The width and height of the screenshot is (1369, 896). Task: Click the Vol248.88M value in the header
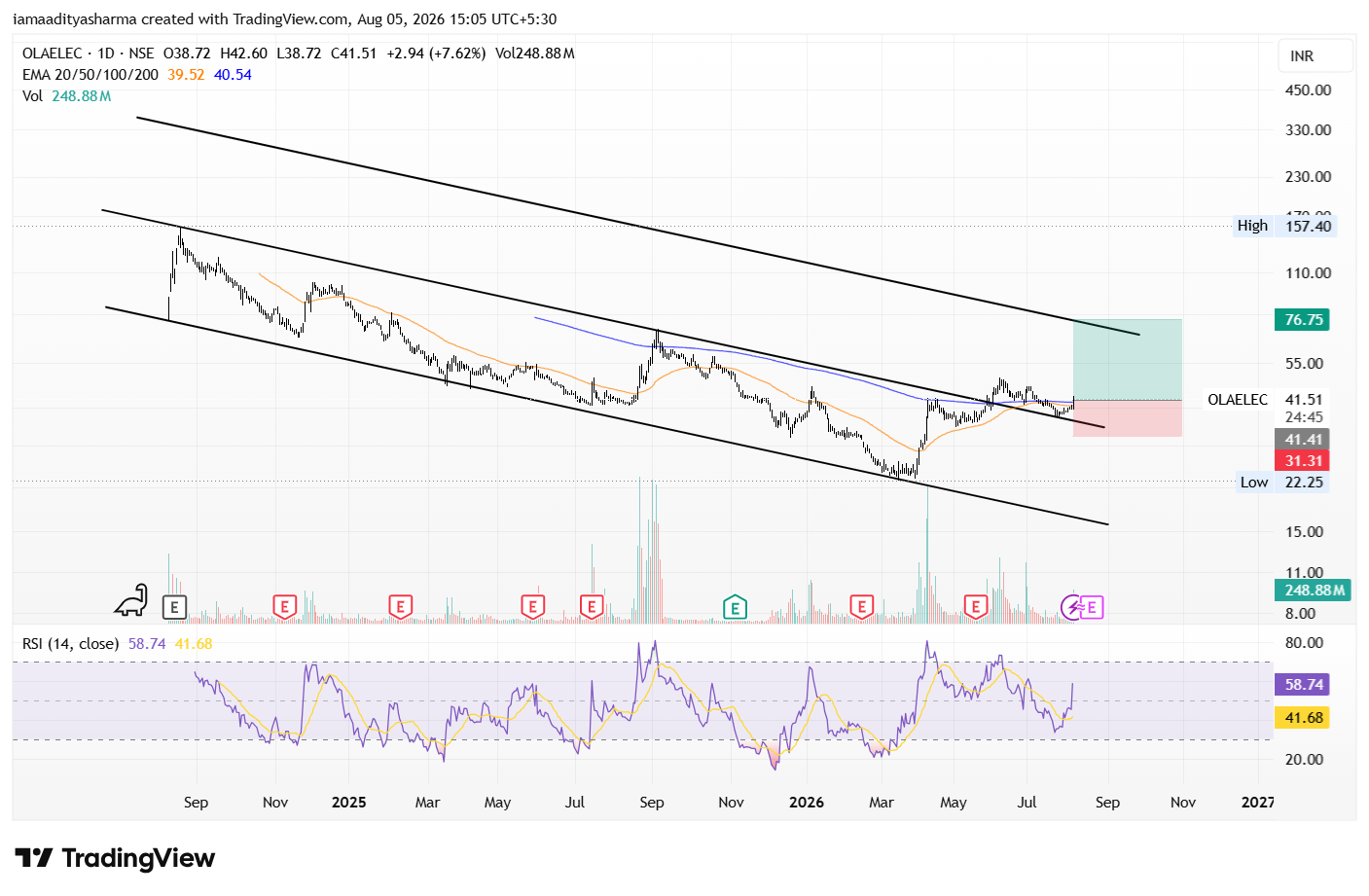click(535, 54)
